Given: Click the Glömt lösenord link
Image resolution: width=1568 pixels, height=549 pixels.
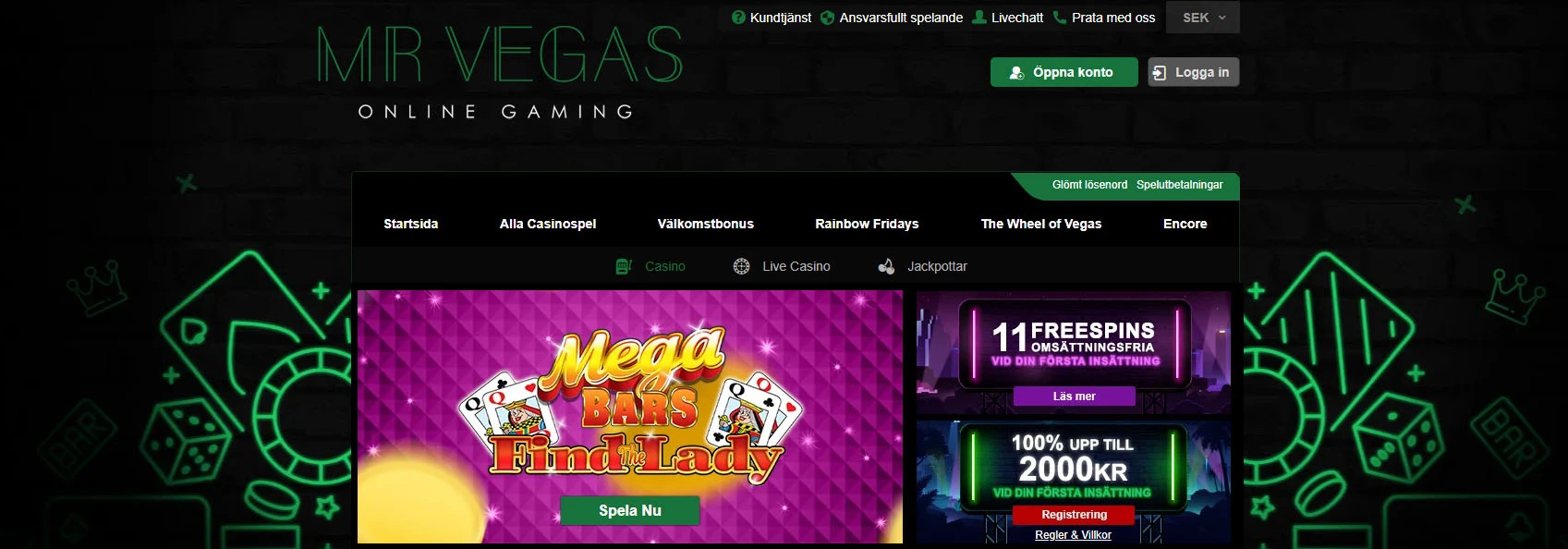Looking at the screenshot, I should 1089,185.
